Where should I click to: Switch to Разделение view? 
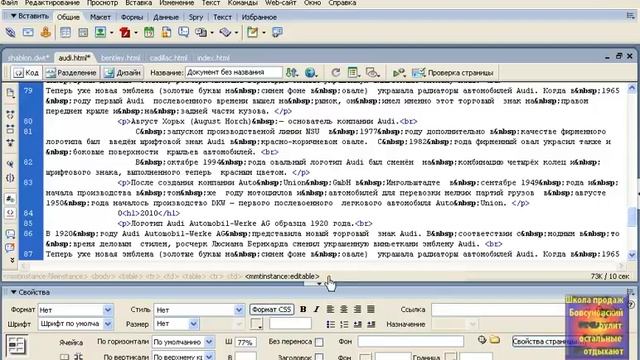pyautogui.click(x=71, y=73)
